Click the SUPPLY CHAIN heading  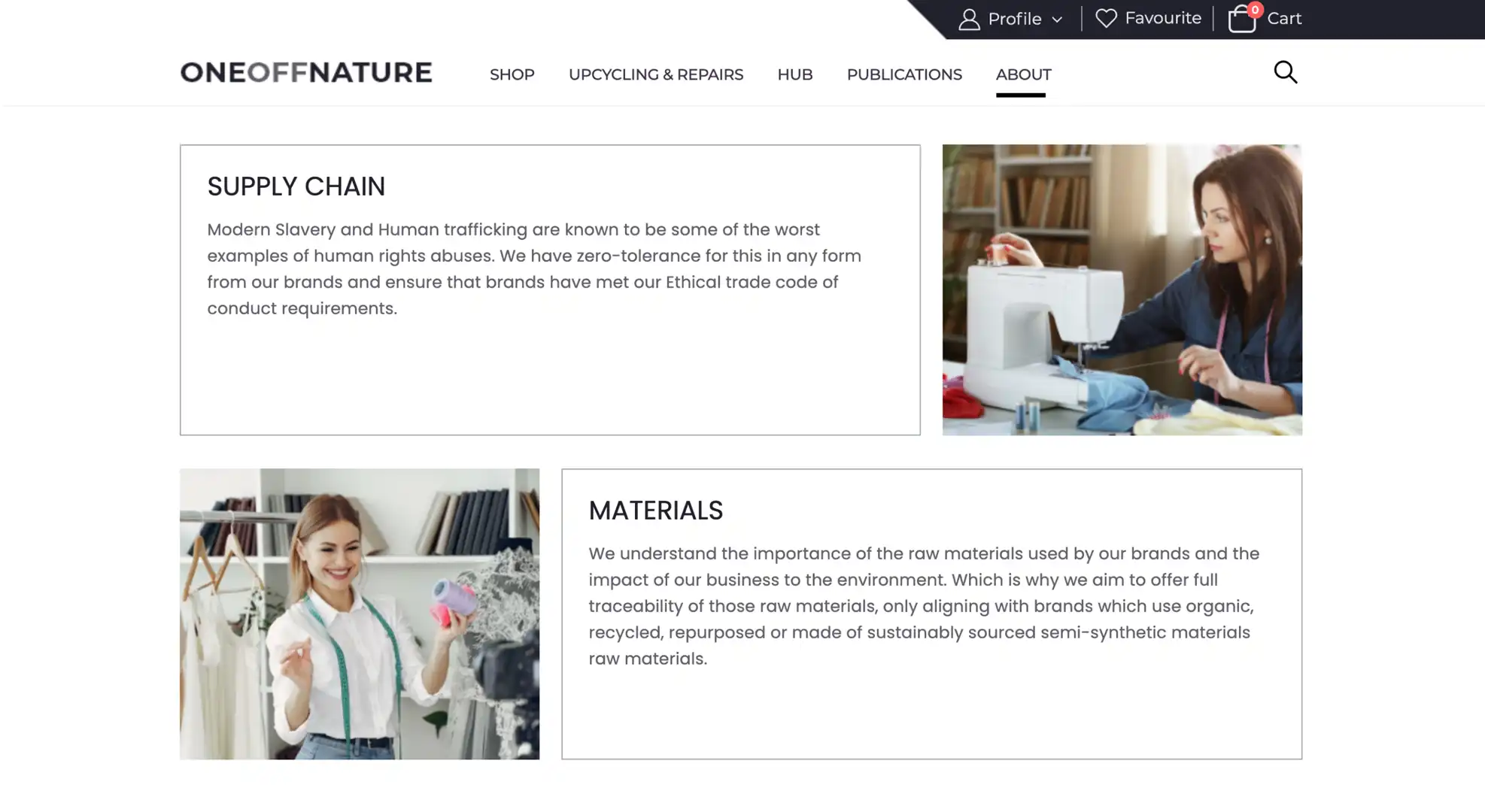tap(296, 186)
